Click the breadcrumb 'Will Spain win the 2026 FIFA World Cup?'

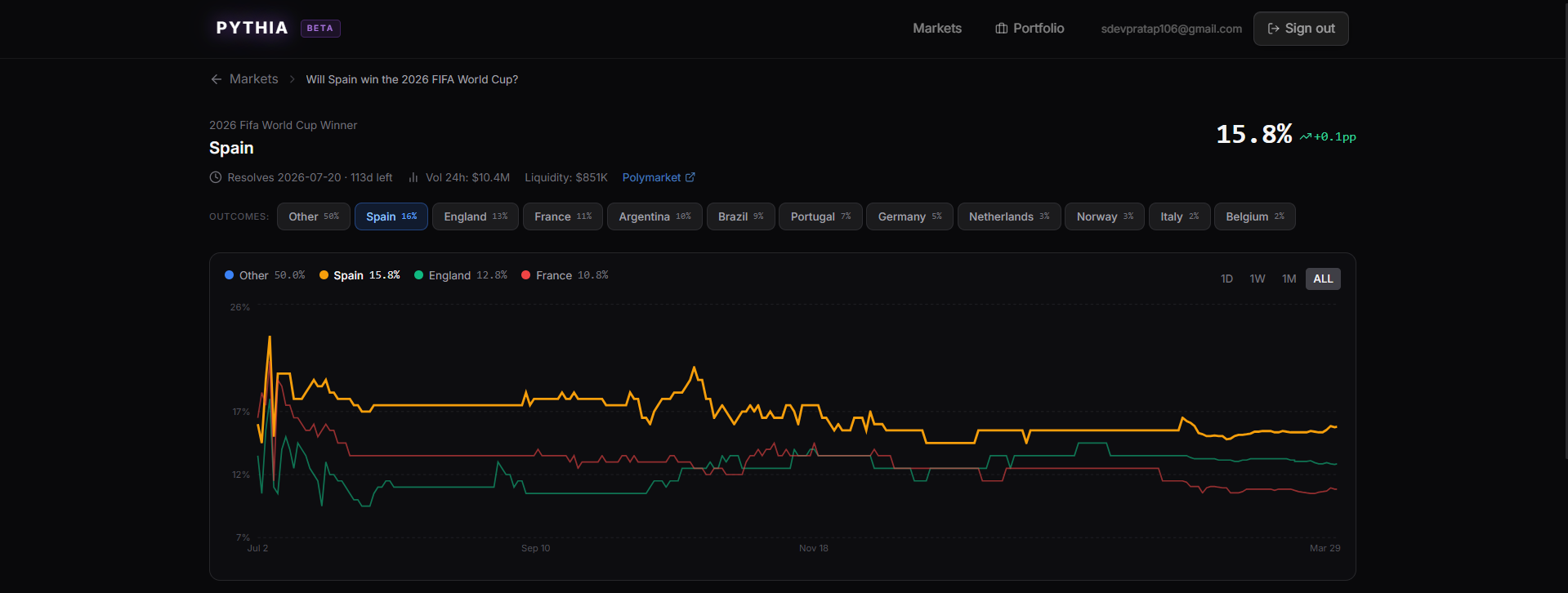point(412,79)
